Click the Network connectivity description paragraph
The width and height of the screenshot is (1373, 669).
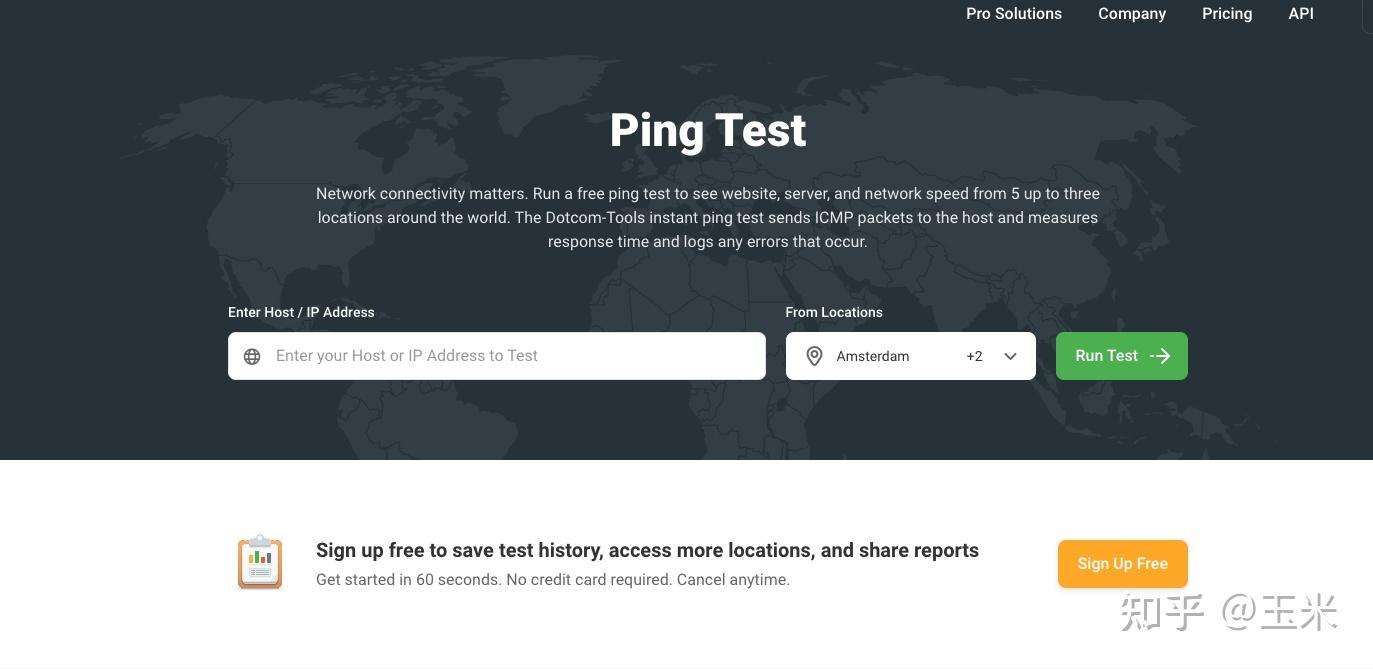point(708,217)
